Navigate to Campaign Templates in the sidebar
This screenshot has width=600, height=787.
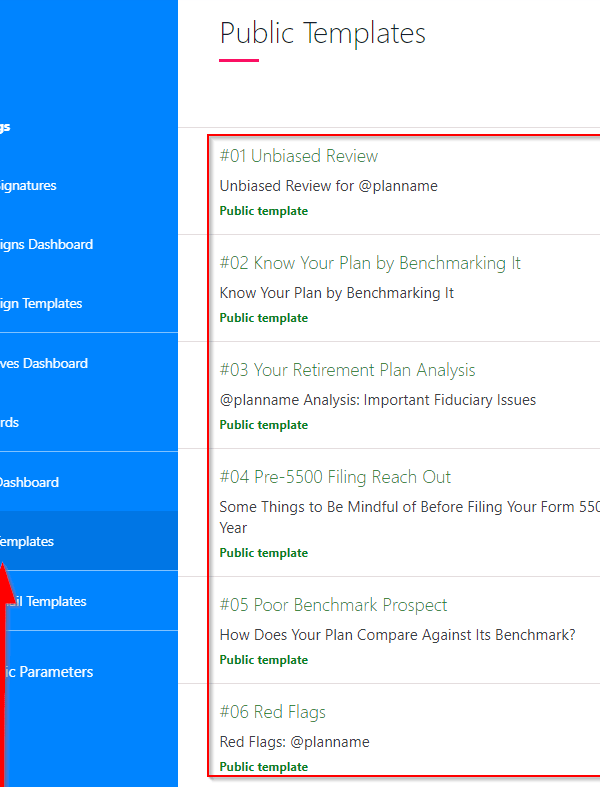click(41, 303)
